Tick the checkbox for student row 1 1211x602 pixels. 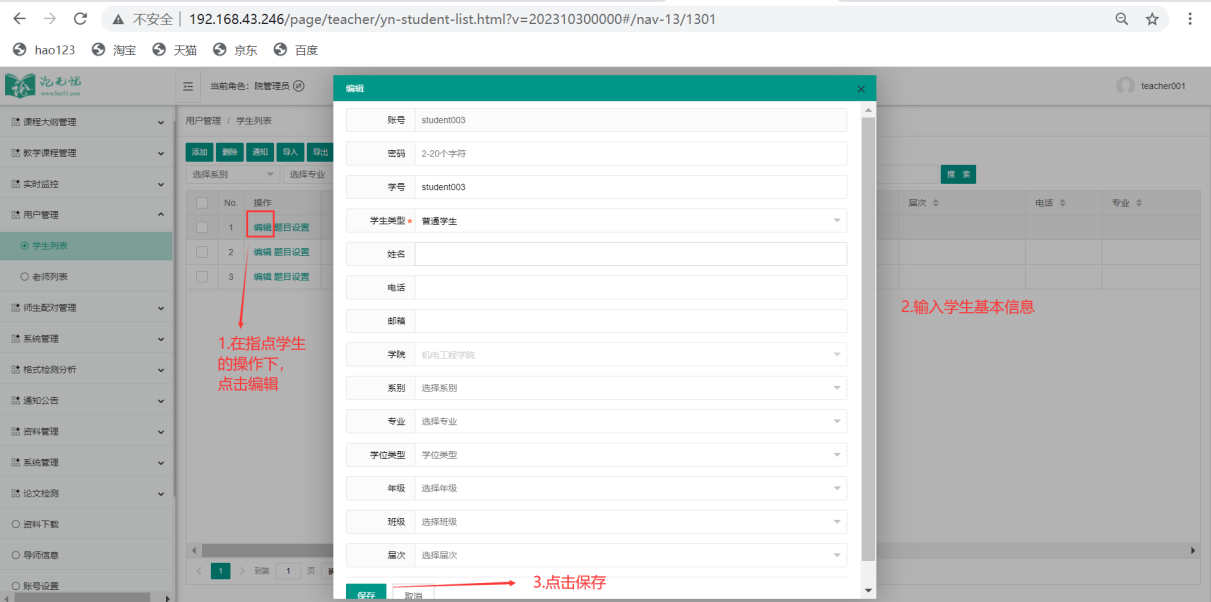pos(202,227)
